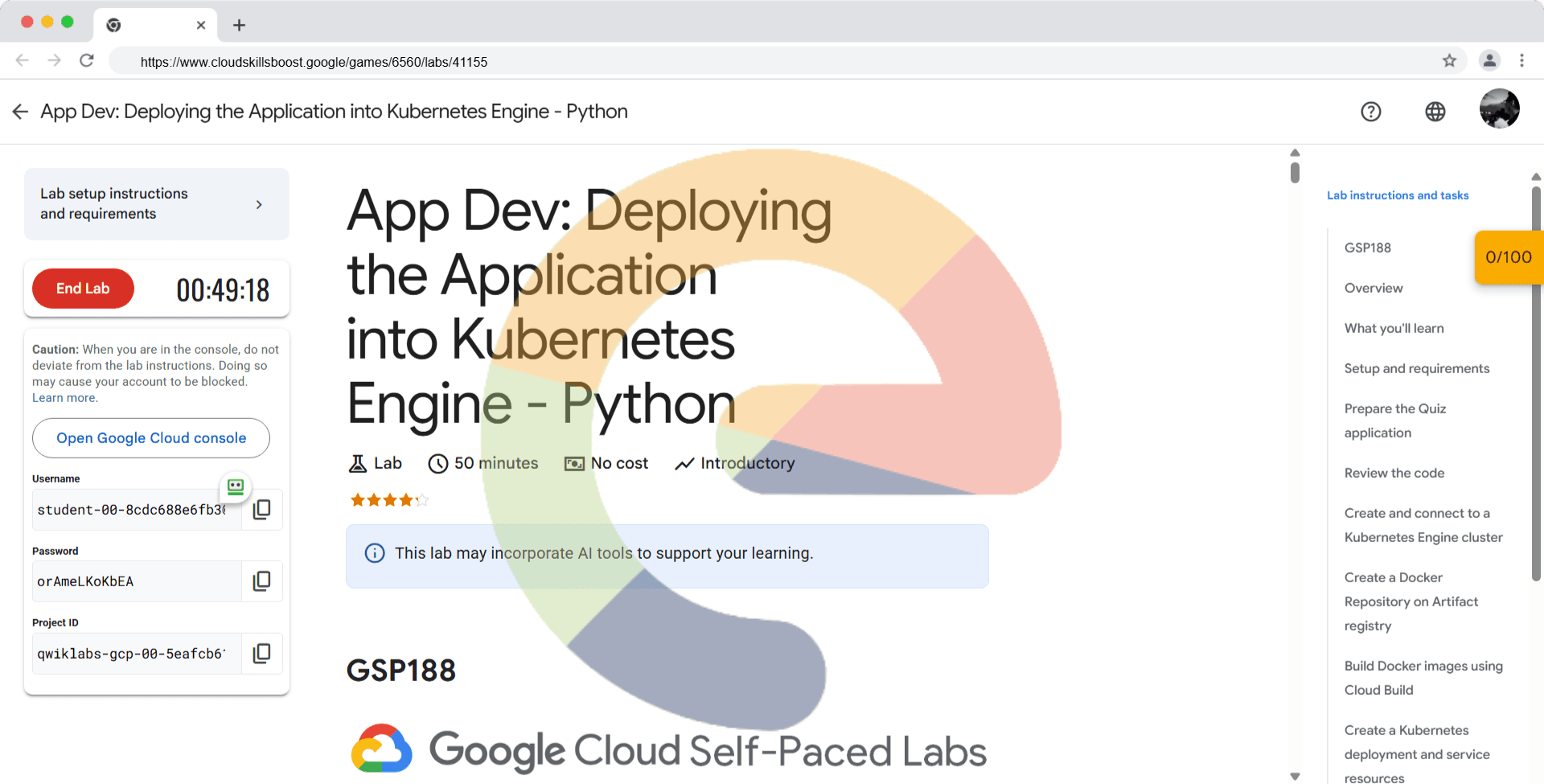This screenshot has height=784, width=1544.
Task: Copy the username to clipboard
Action: (262, 510)
